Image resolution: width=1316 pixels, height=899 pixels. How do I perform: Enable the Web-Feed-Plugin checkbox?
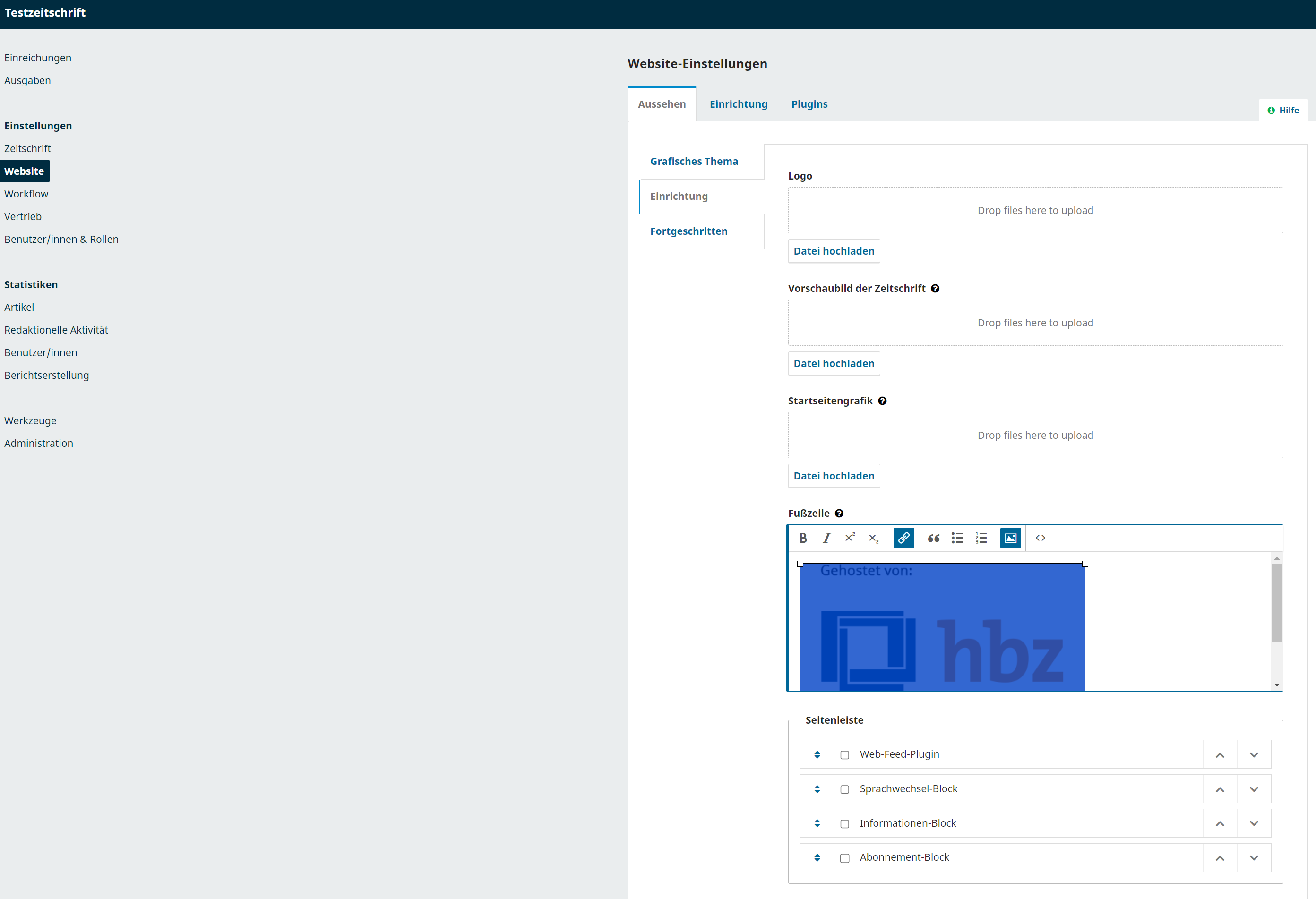point(844,754)
